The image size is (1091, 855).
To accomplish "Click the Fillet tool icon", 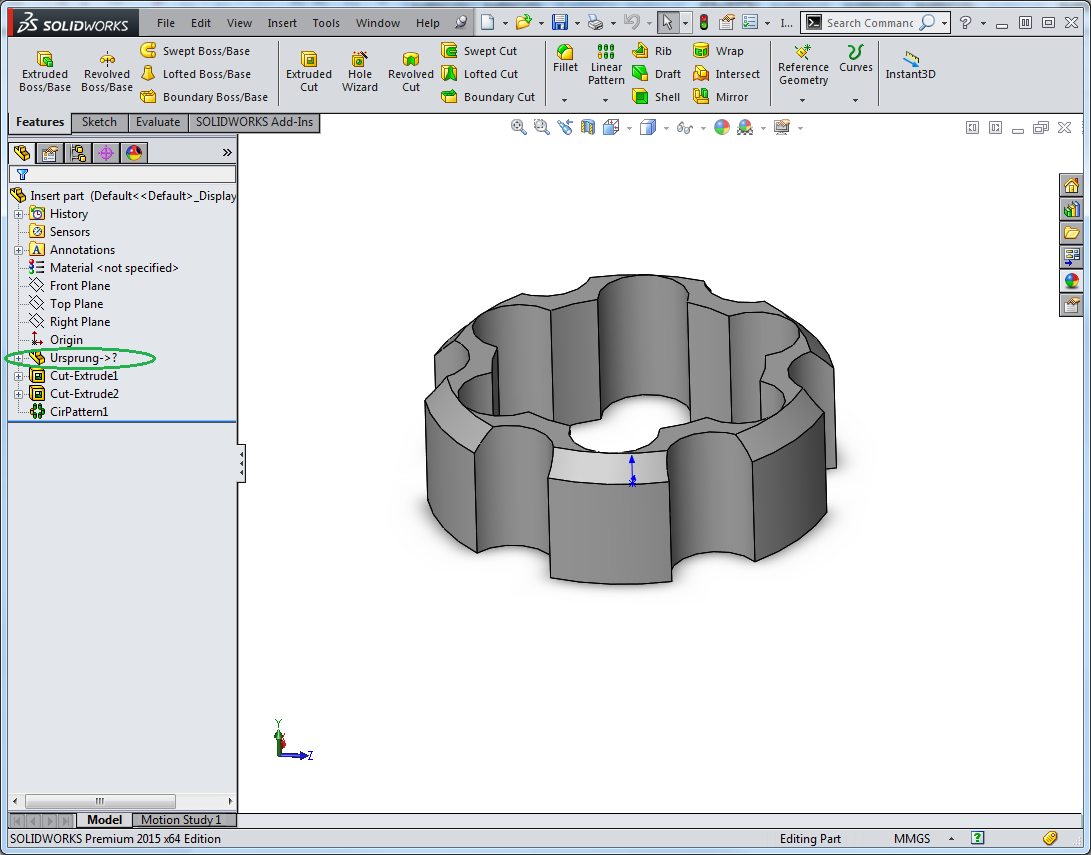I will (x=565, y=53).
